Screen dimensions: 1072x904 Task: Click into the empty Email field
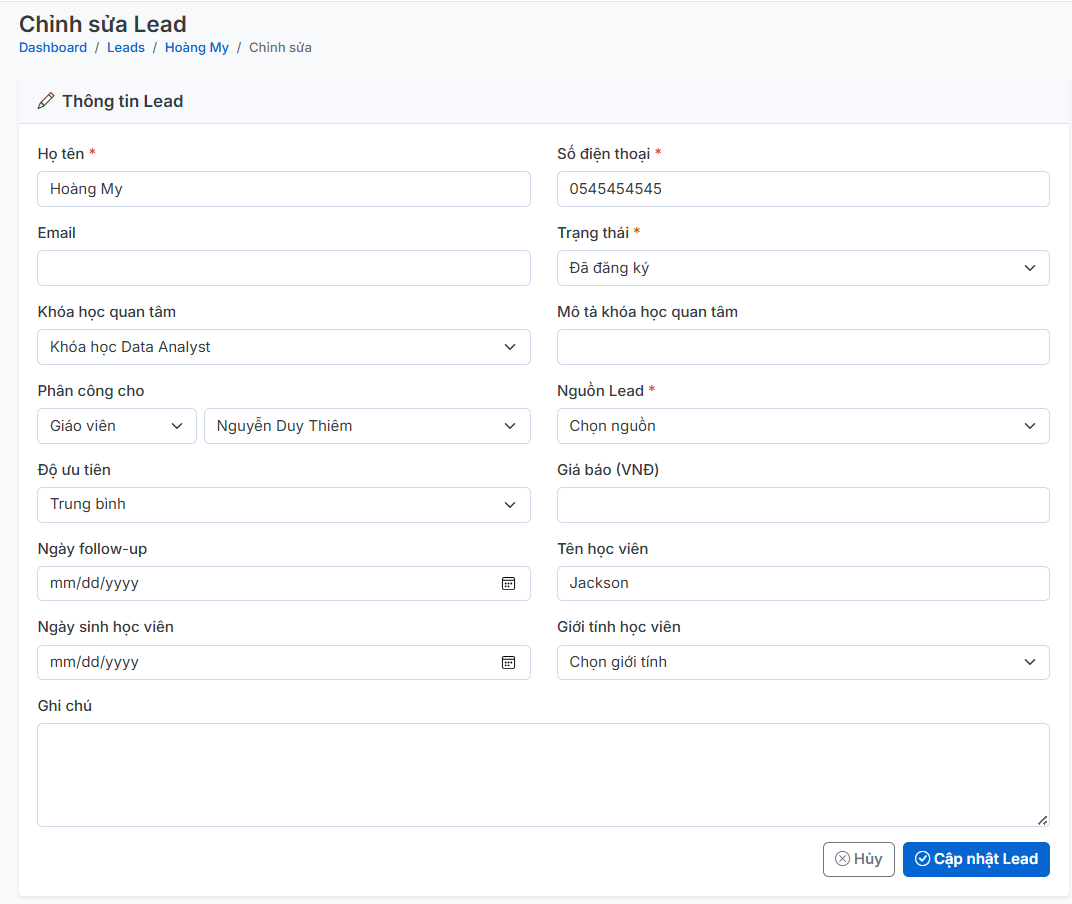tap(283, 268)
